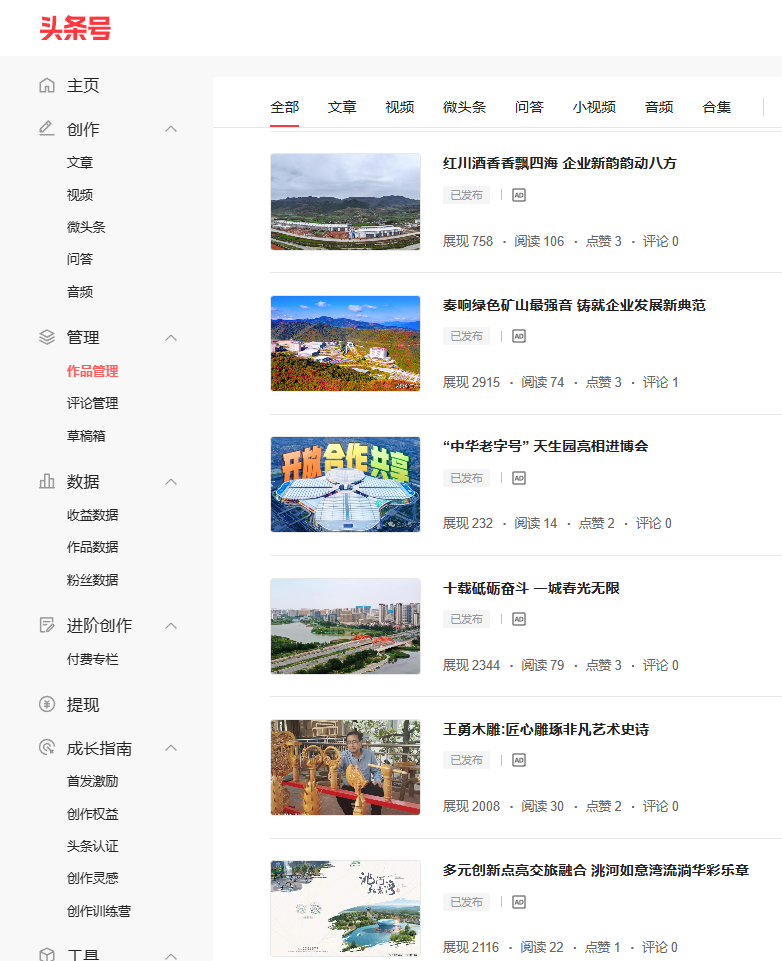Click the yen coin icon beside 提现

[47, 704]
